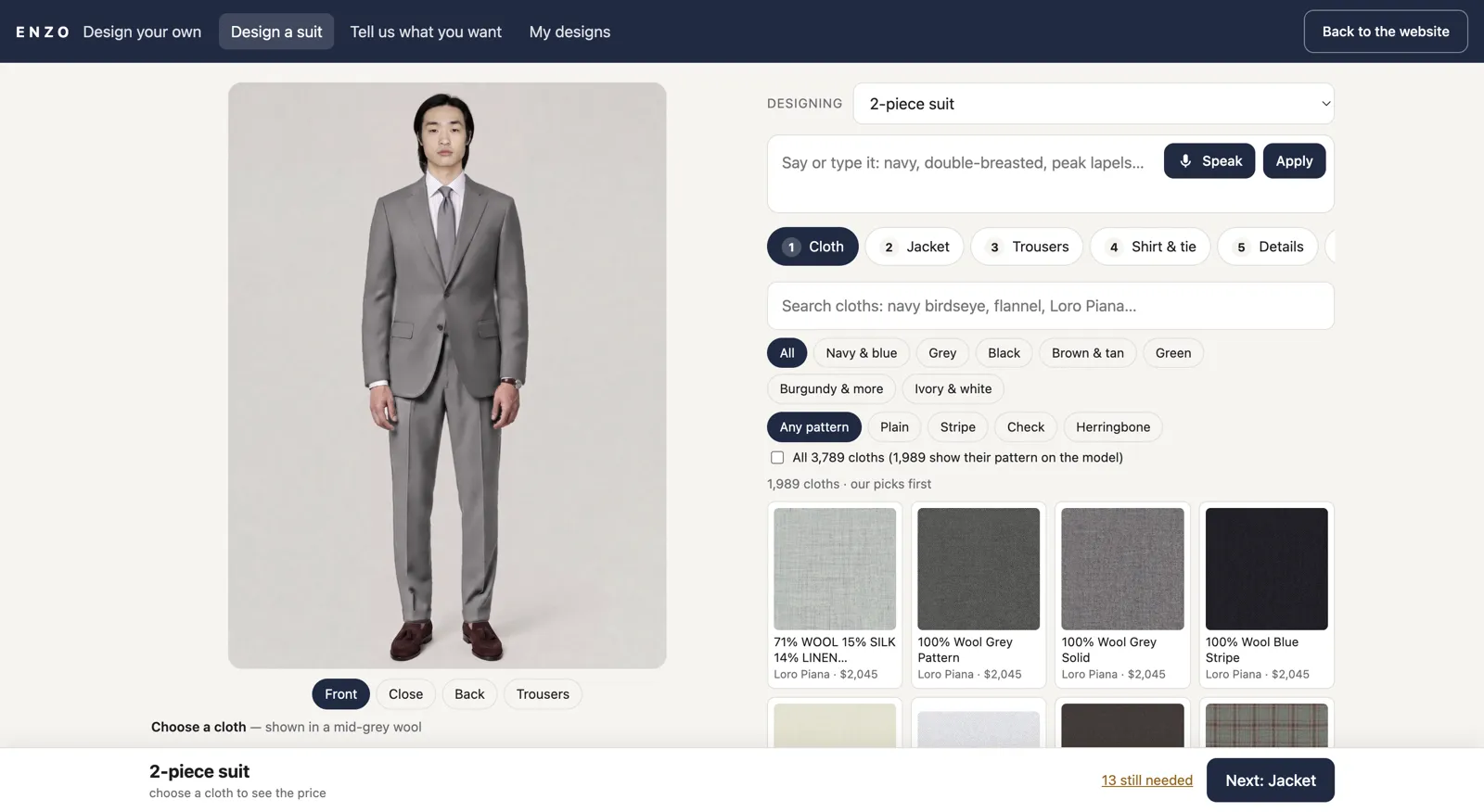Select the Any pattern filter

pos(814,427)
